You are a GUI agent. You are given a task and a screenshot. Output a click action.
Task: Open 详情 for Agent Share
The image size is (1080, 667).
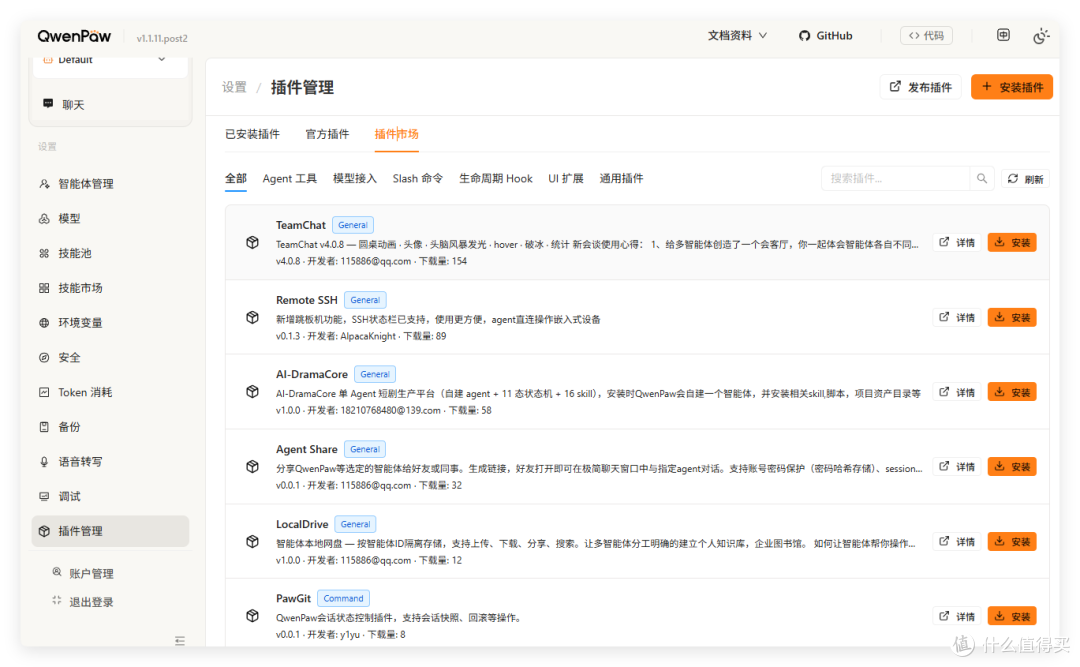[957, 466]
